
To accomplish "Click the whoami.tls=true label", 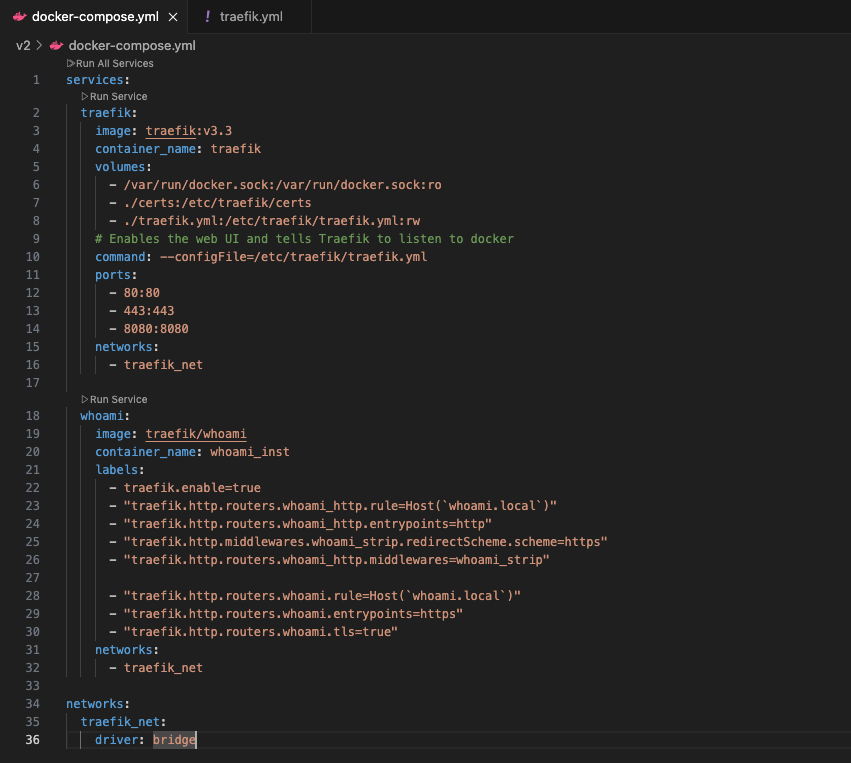I will (261, 632).
